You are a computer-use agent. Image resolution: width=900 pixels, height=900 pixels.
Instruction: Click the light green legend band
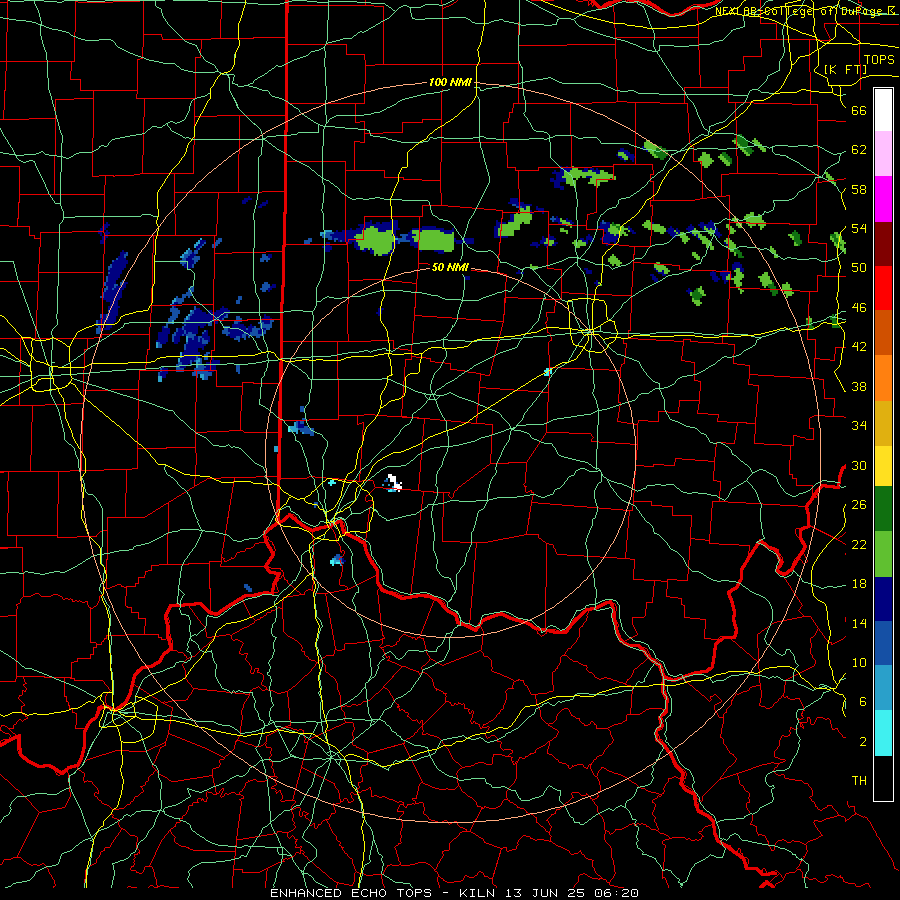click(883, 554)
